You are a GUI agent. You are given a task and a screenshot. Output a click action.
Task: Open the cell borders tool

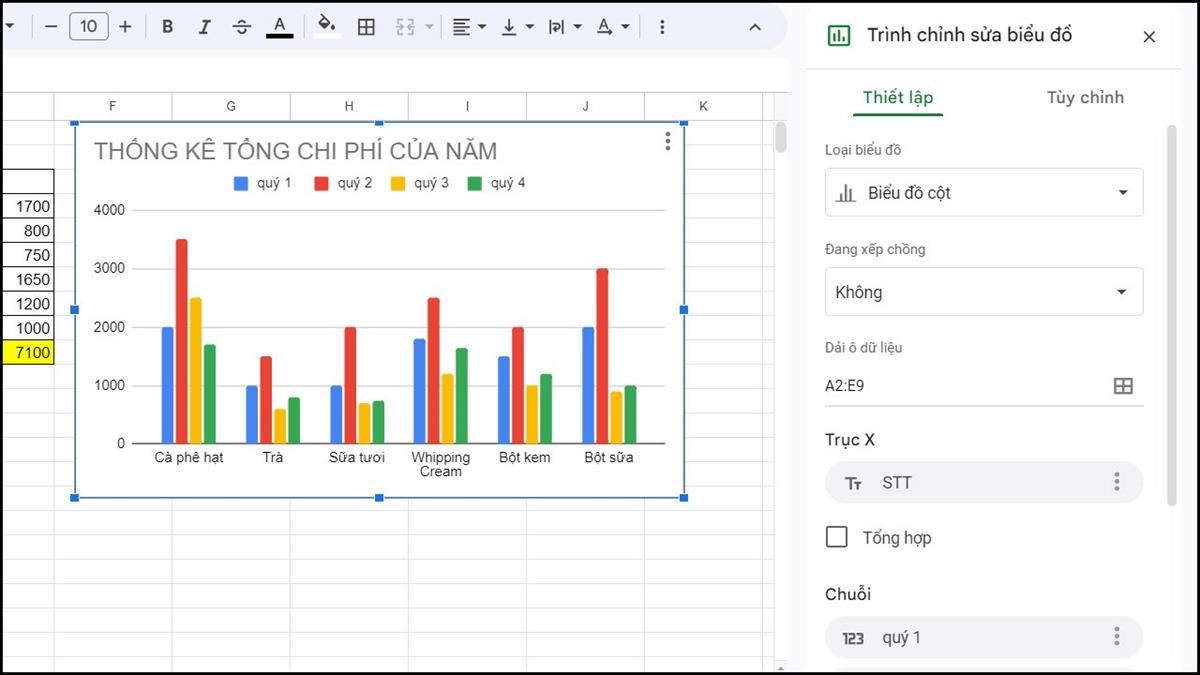pos(366,27)
